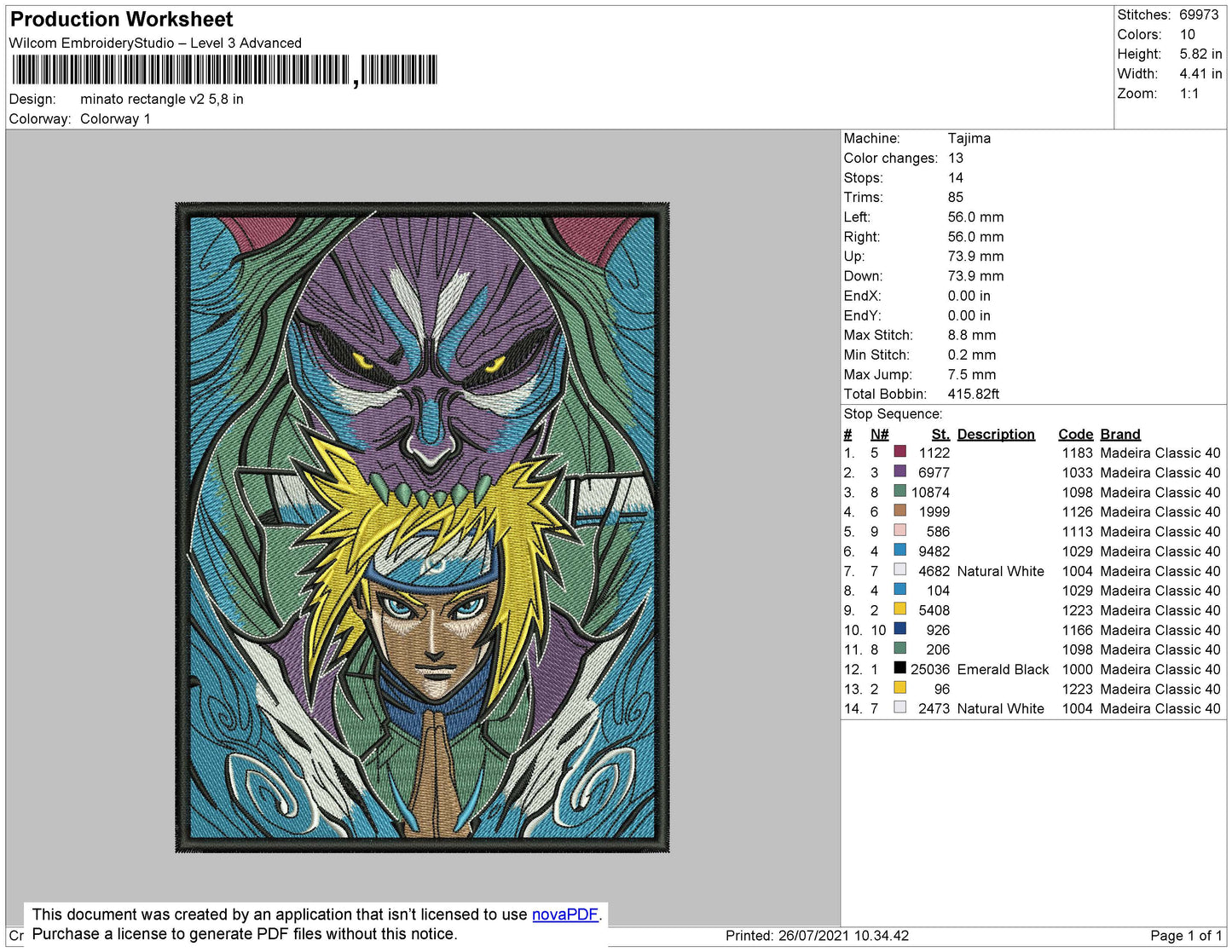
Task: Choose the yellow swatch with 5408 stitches
Action: (899, 609)
